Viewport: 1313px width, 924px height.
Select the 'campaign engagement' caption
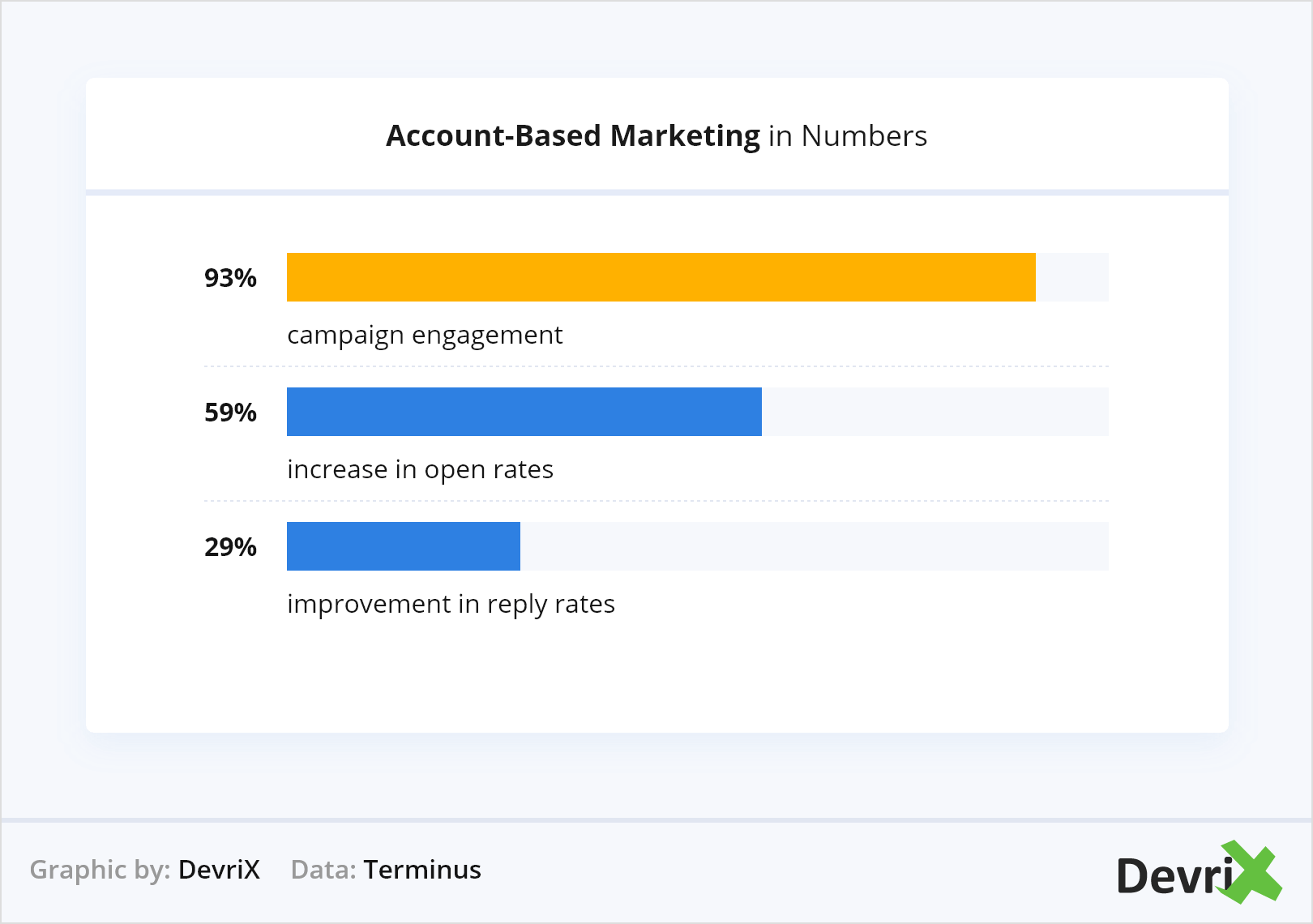coord(424,335)
